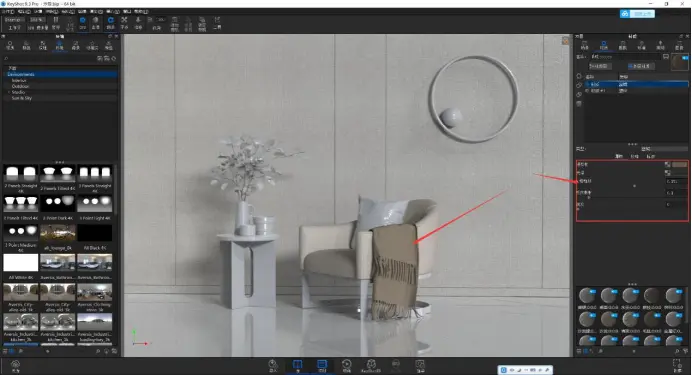Select the All Black 4K environment
692x375 pixels.
(94, 237)
